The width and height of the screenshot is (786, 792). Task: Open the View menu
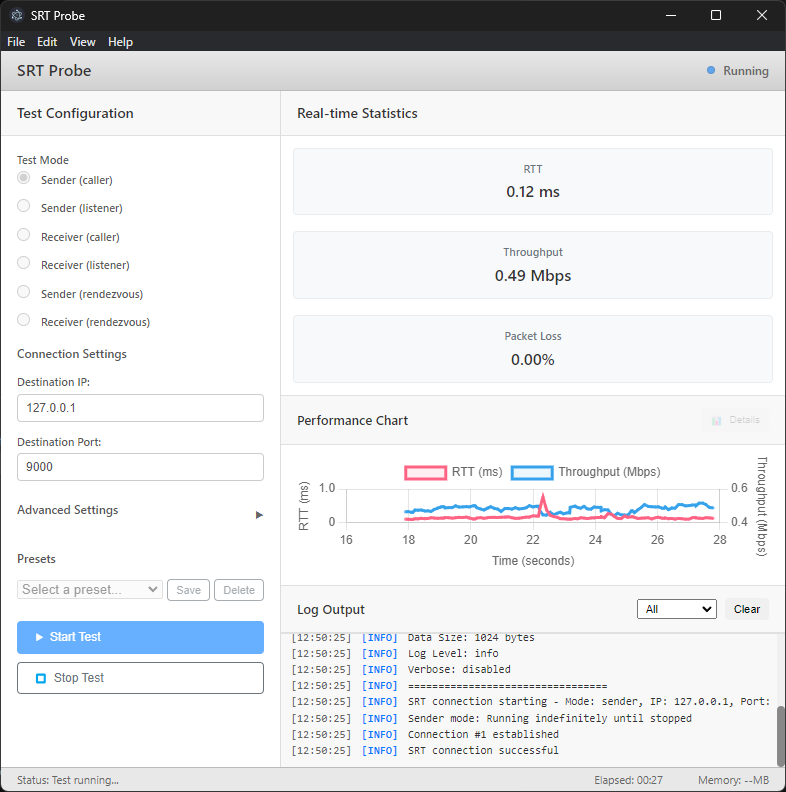[83, 42]
